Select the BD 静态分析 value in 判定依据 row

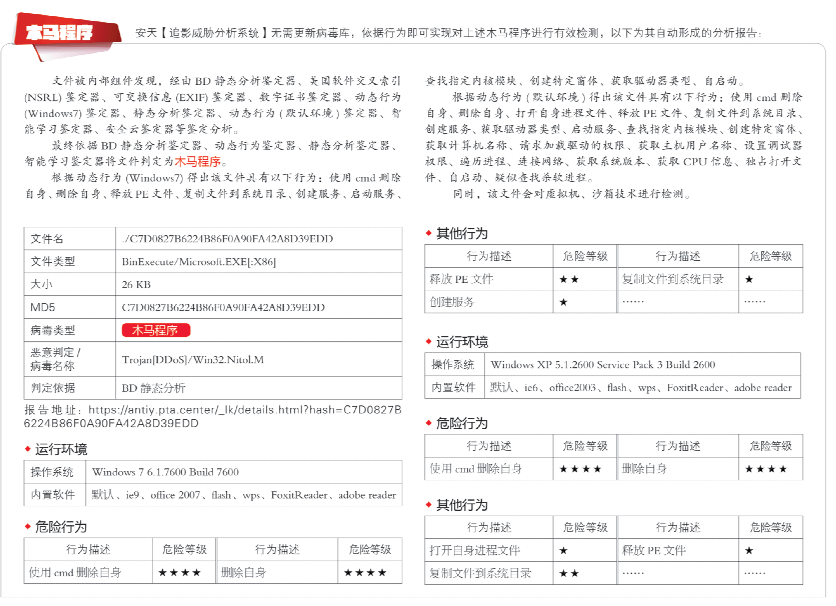coord(154,388)
